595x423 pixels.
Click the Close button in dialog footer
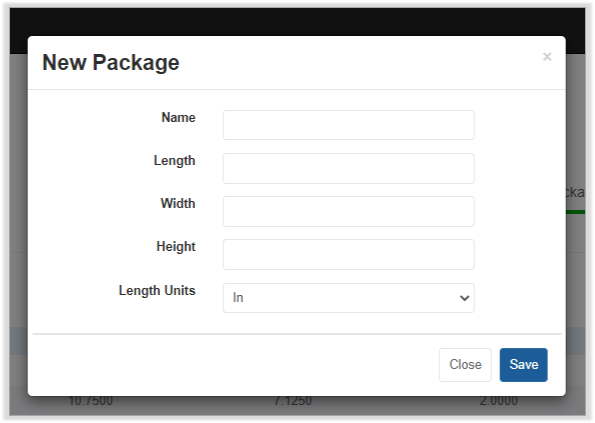click(x=465, y=365)
